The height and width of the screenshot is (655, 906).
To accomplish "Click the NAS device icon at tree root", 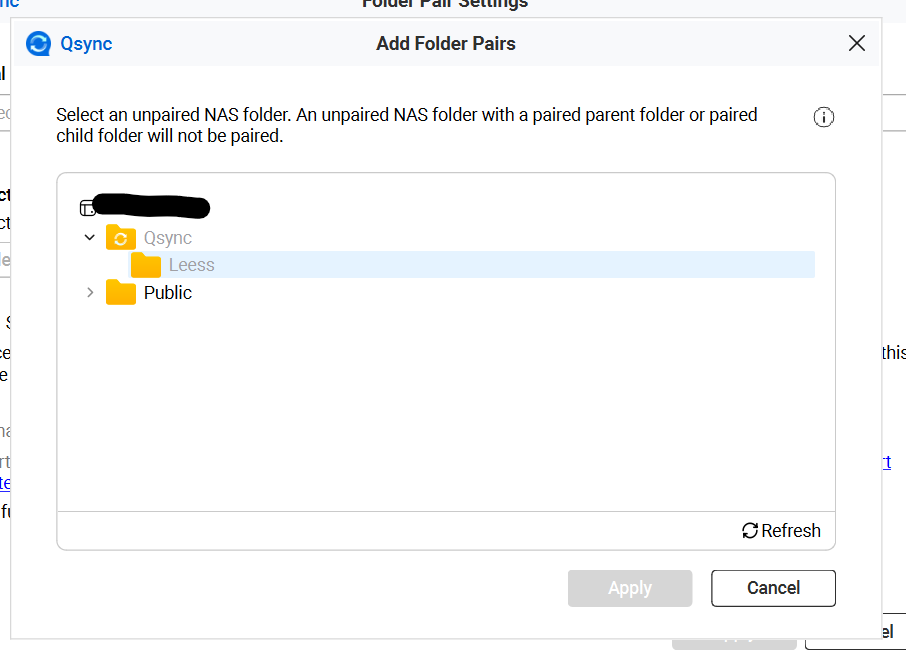I will tap(88, 208).
